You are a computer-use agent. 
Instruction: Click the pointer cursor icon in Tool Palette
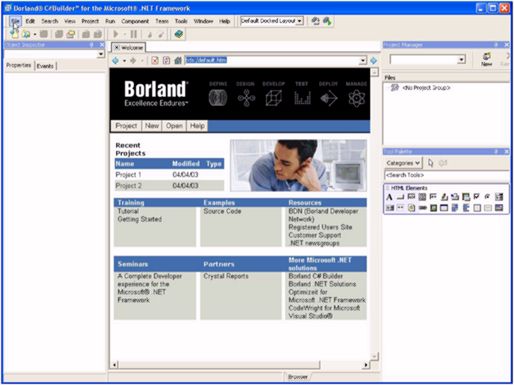431,163
